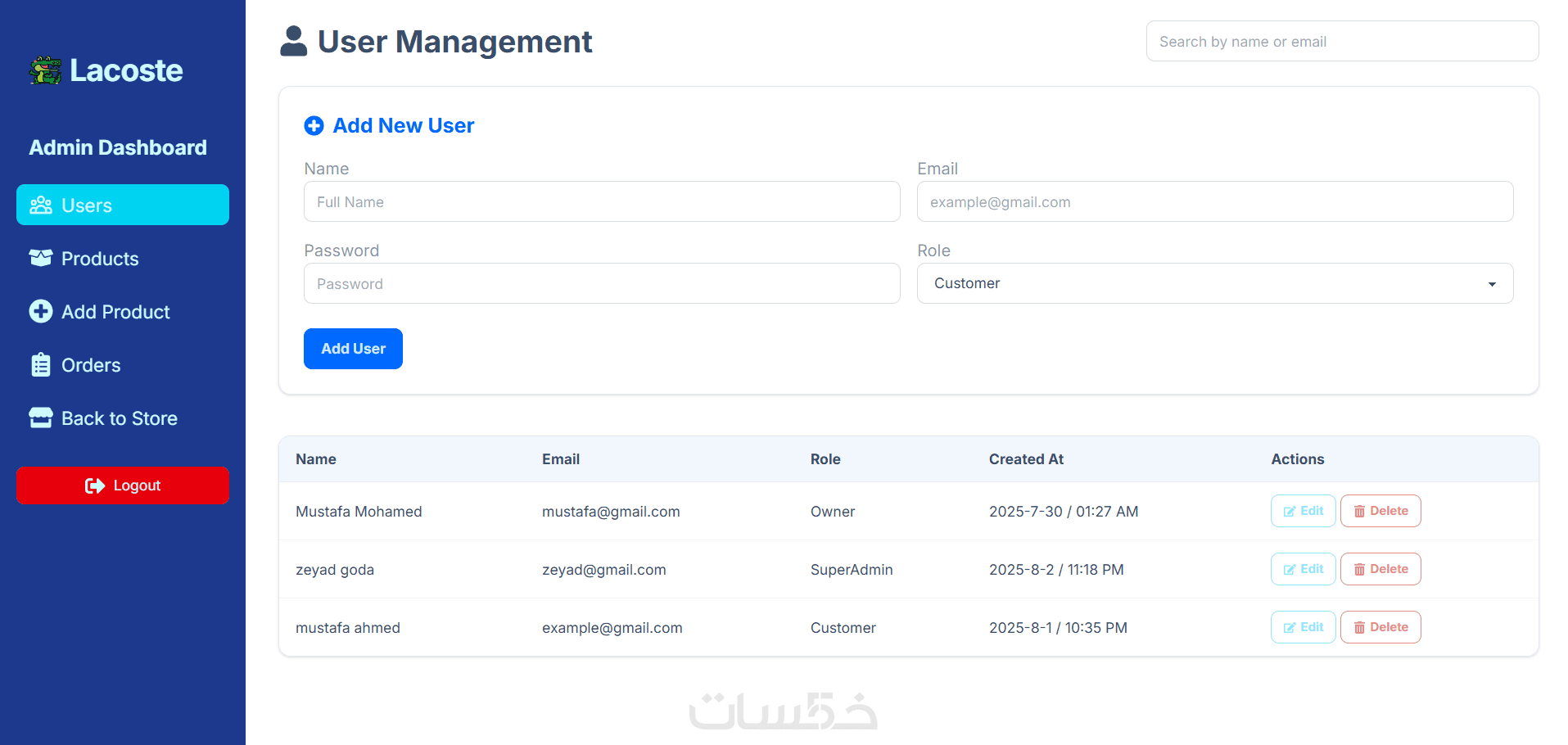Edit the Mustafa Mohamed user row
This screenshot has height=745, width=1568.
click(x=1303, y=511)
